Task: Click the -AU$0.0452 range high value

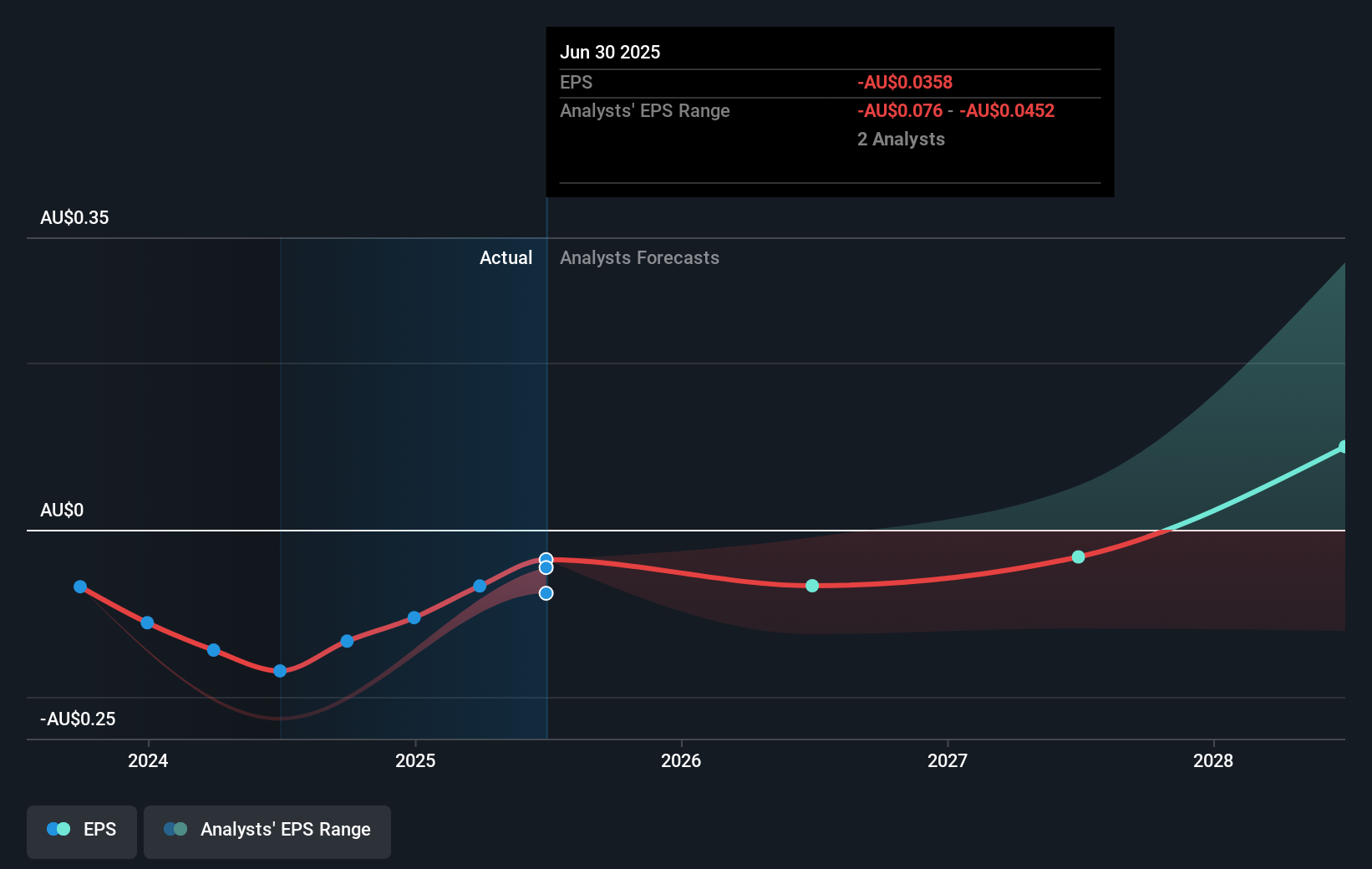Action: click(x=1007, y=111)
